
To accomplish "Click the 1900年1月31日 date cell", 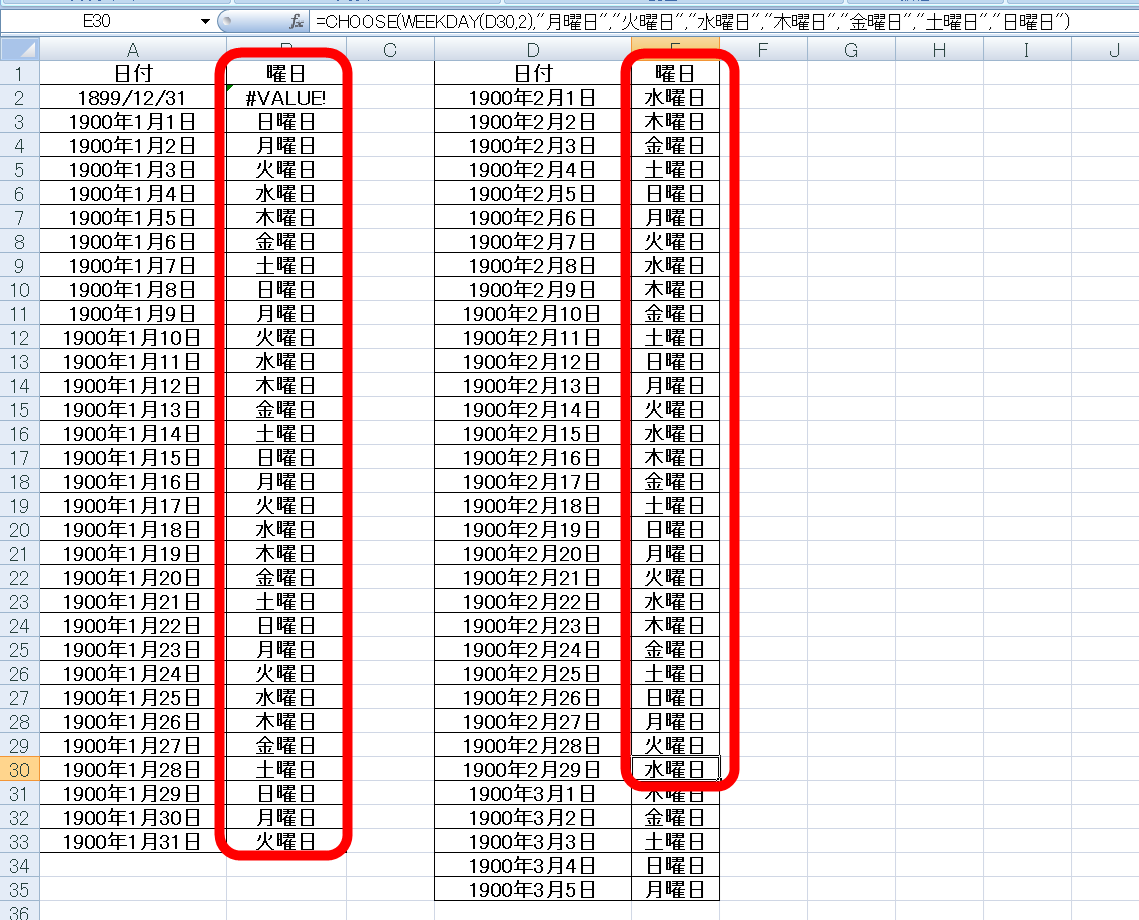I will [x=133, y=841].
